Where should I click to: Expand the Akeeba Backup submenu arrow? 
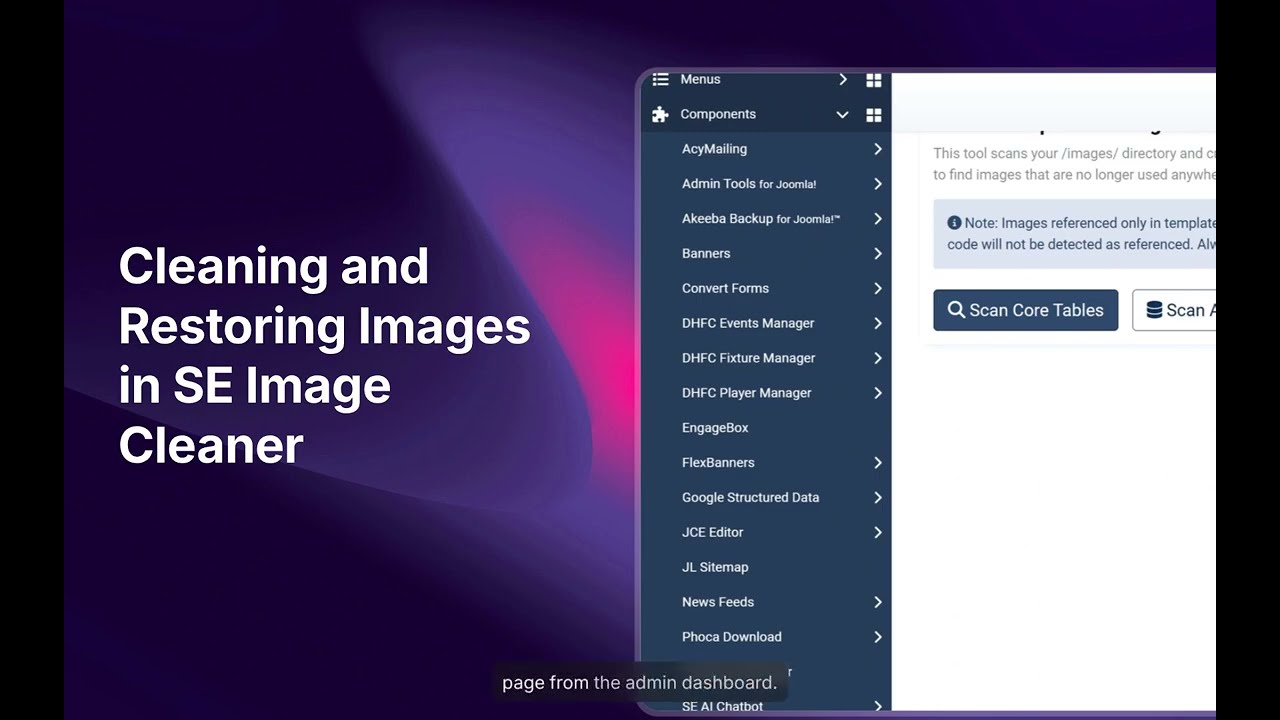click(x=877, y=219)
